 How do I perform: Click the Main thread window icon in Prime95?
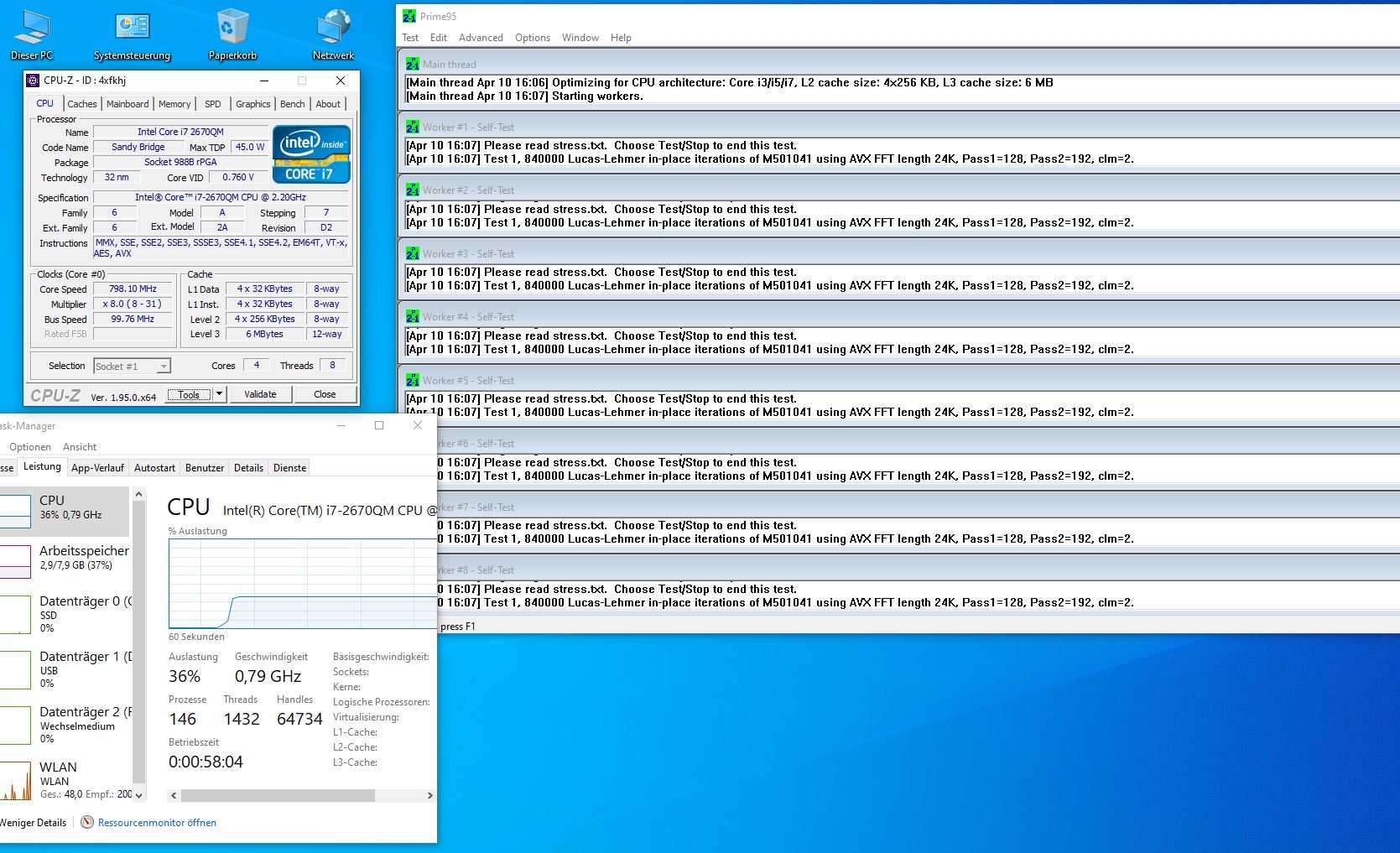click(x=413, y=64)
